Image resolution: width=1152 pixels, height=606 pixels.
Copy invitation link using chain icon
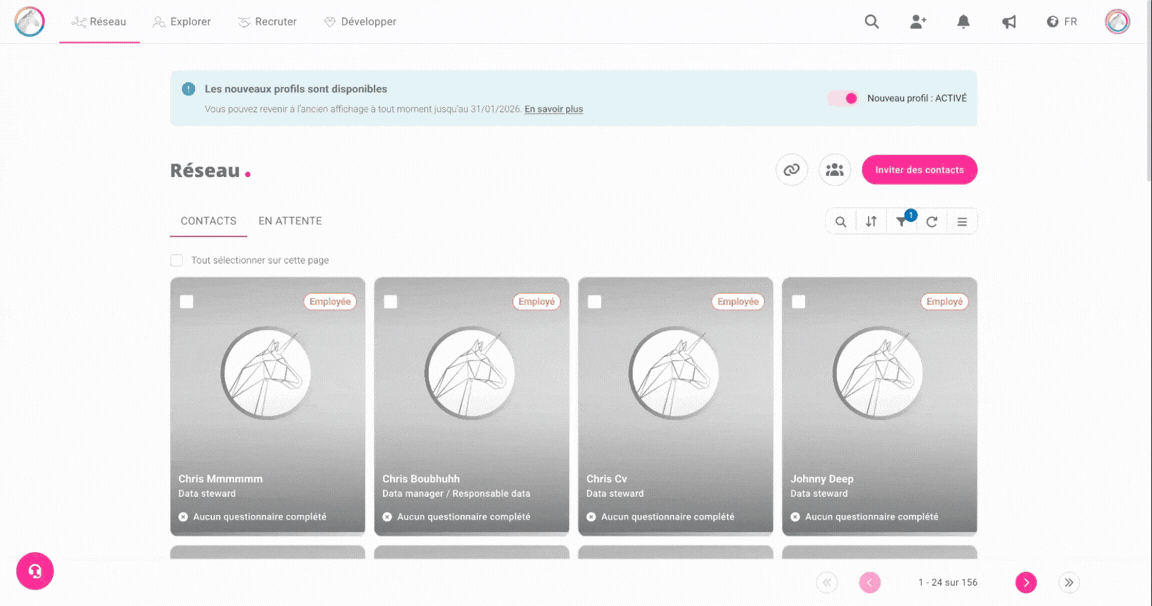792,170
